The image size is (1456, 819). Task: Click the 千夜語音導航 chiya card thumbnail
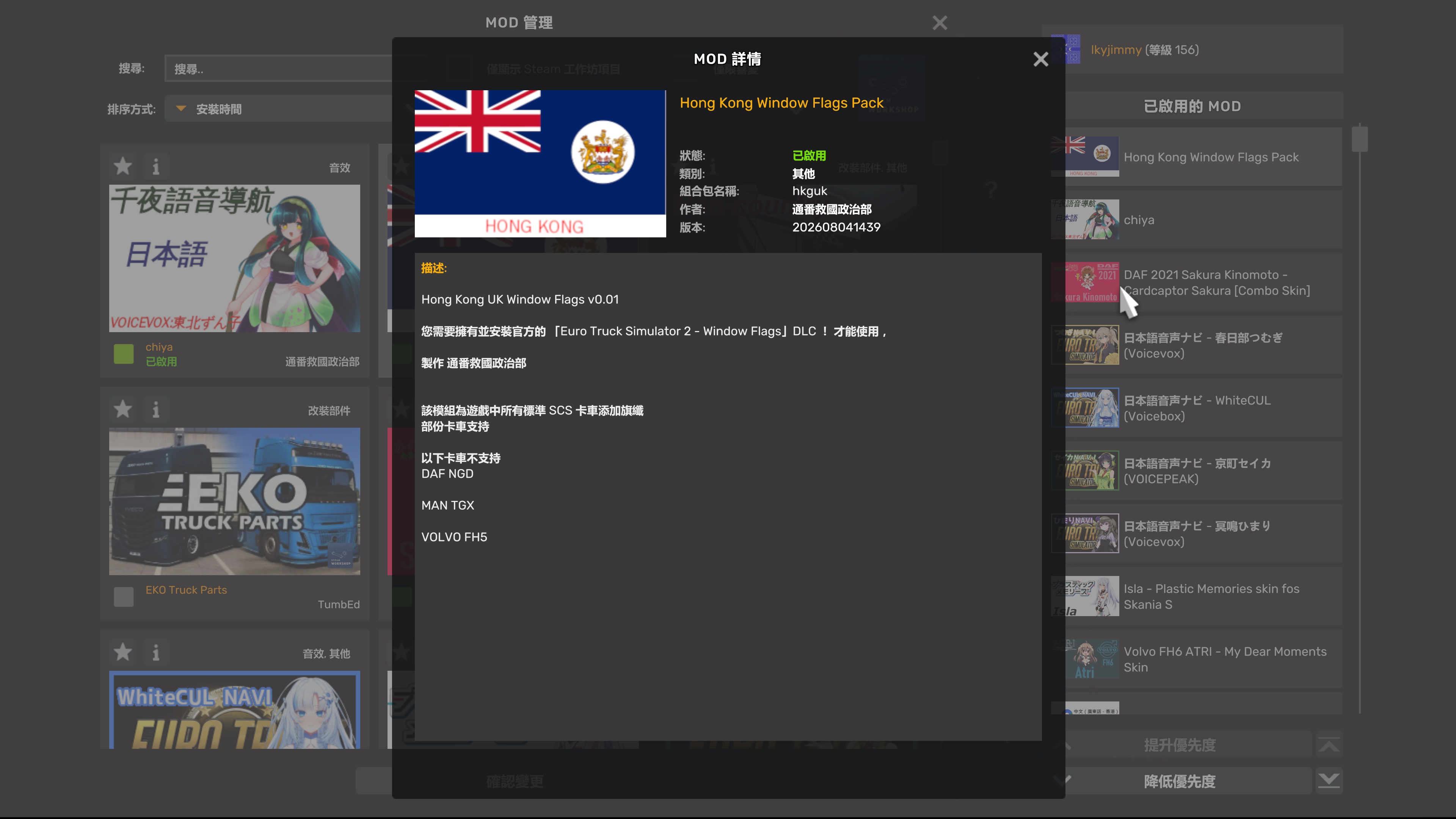[x=235, y=258]
